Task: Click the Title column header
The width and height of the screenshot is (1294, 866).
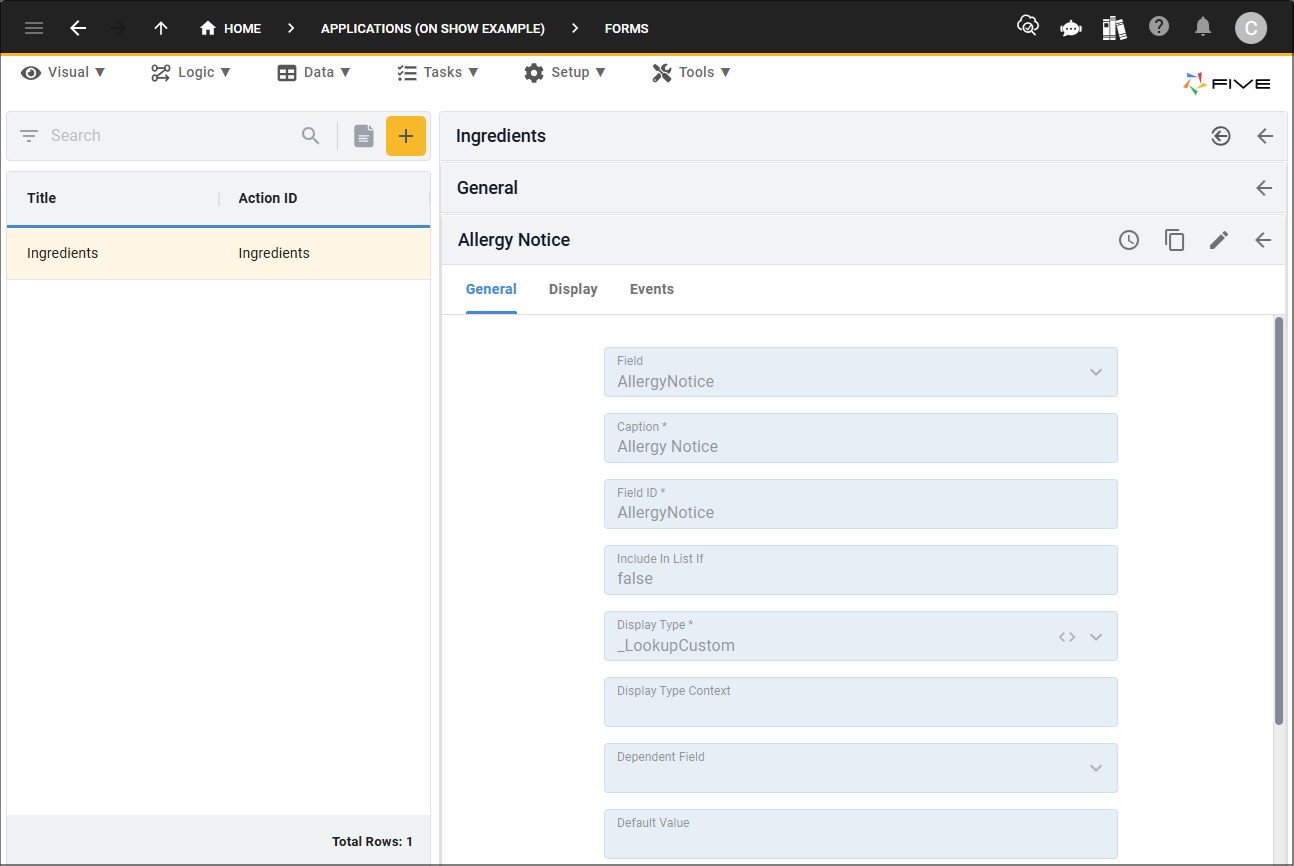Action: (42, 198)
